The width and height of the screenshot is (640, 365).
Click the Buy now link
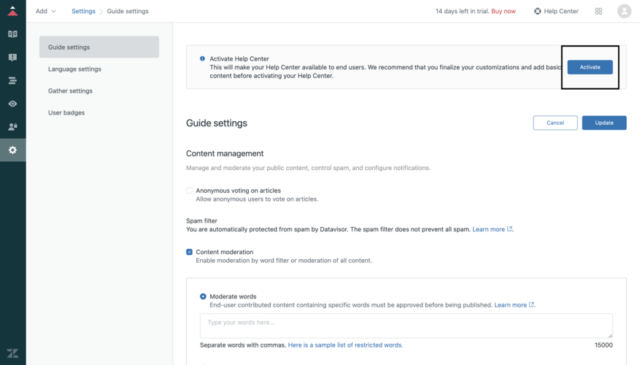click(x=503, y=11)
